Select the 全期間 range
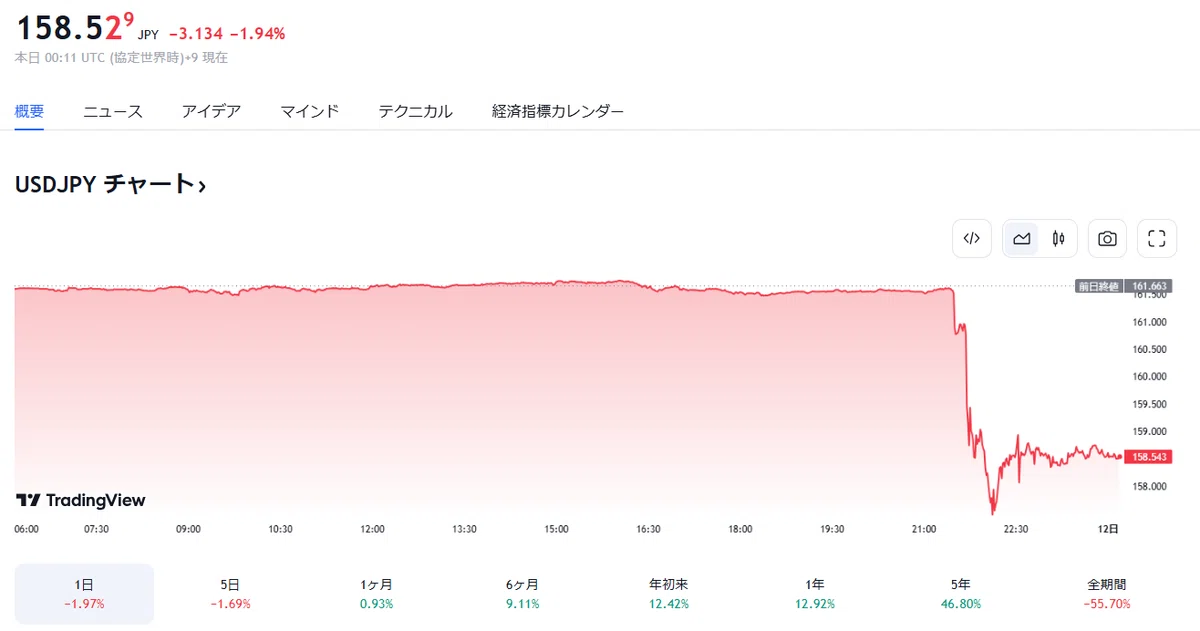Viewport: 1200px width, 631px height. coord(1107,594)
